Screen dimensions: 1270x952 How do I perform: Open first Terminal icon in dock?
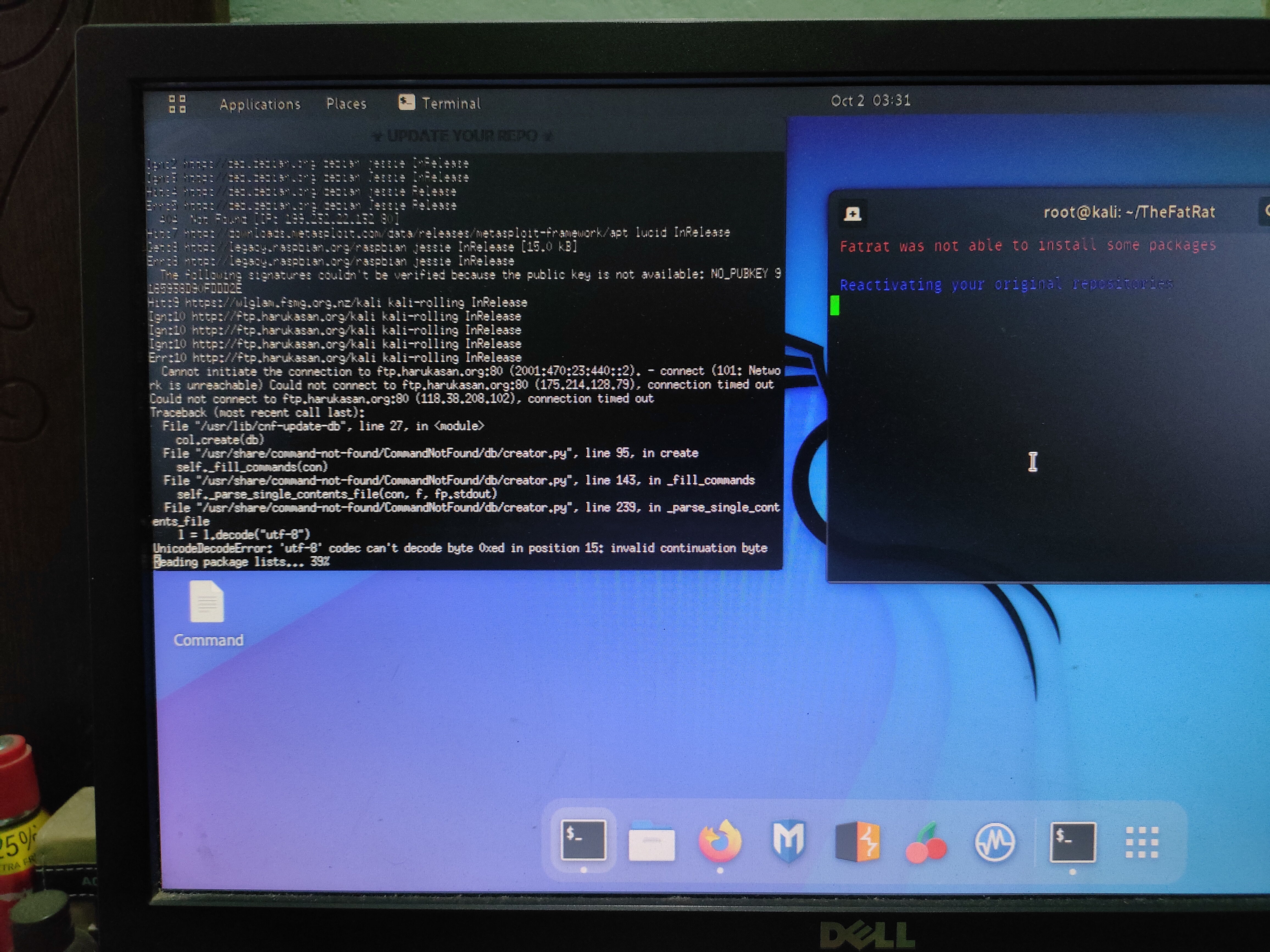pyautogui.click(x=583, y=840)
